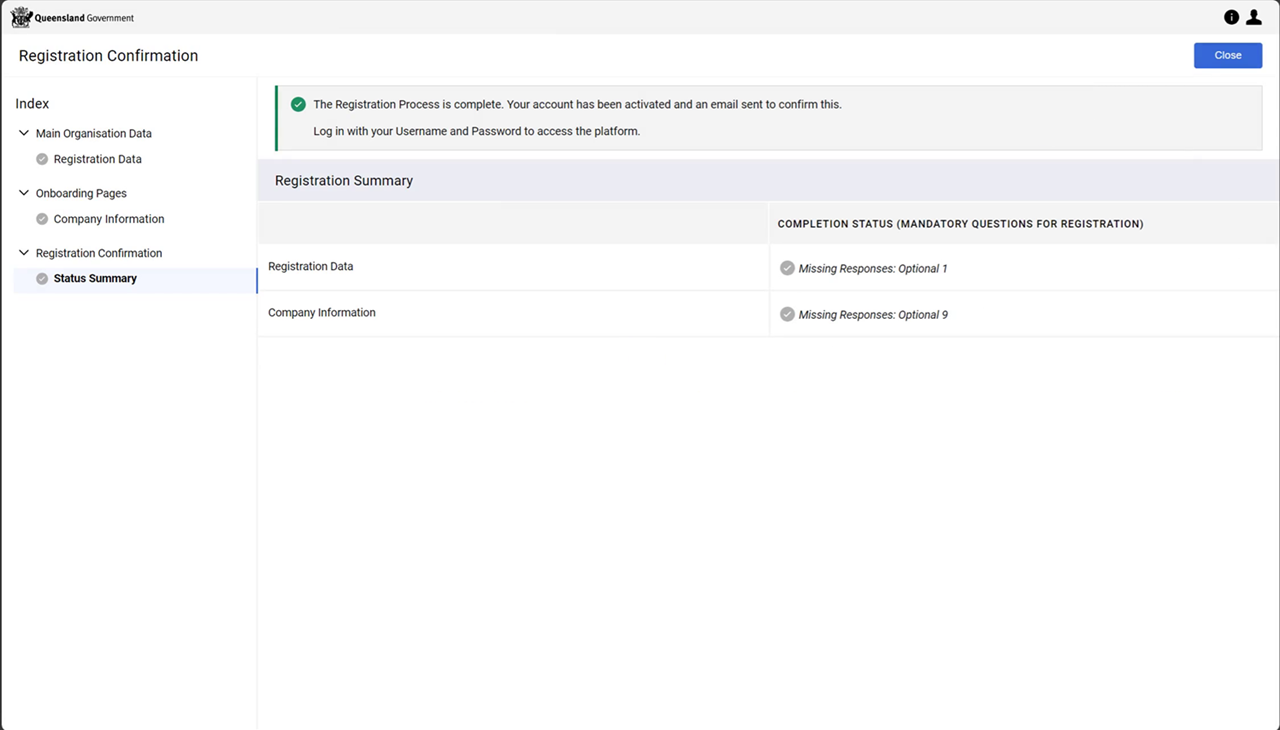Click the Company Information row in summary table
Image resolution: width=1280 pixels, height=730 pixels.
pyautogui.click(x=322, y=313)
